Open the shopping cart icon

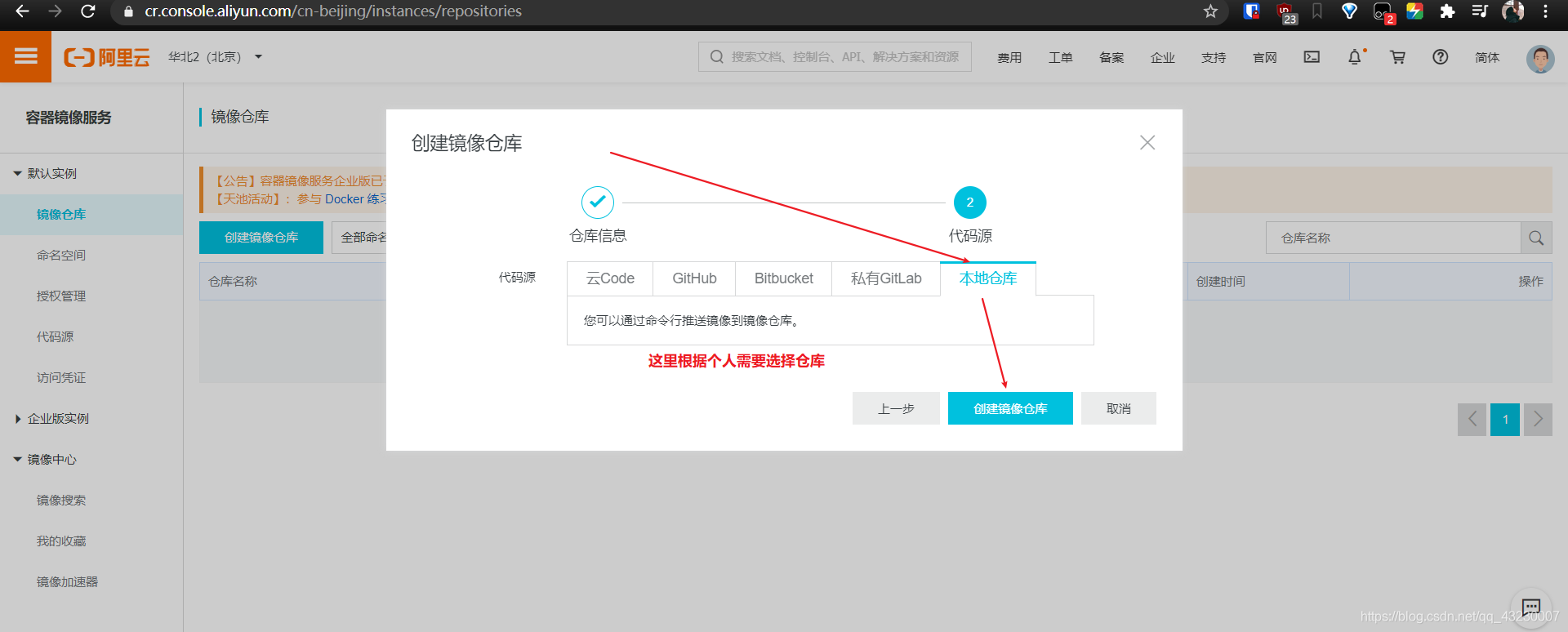[x=1398, y=57]
